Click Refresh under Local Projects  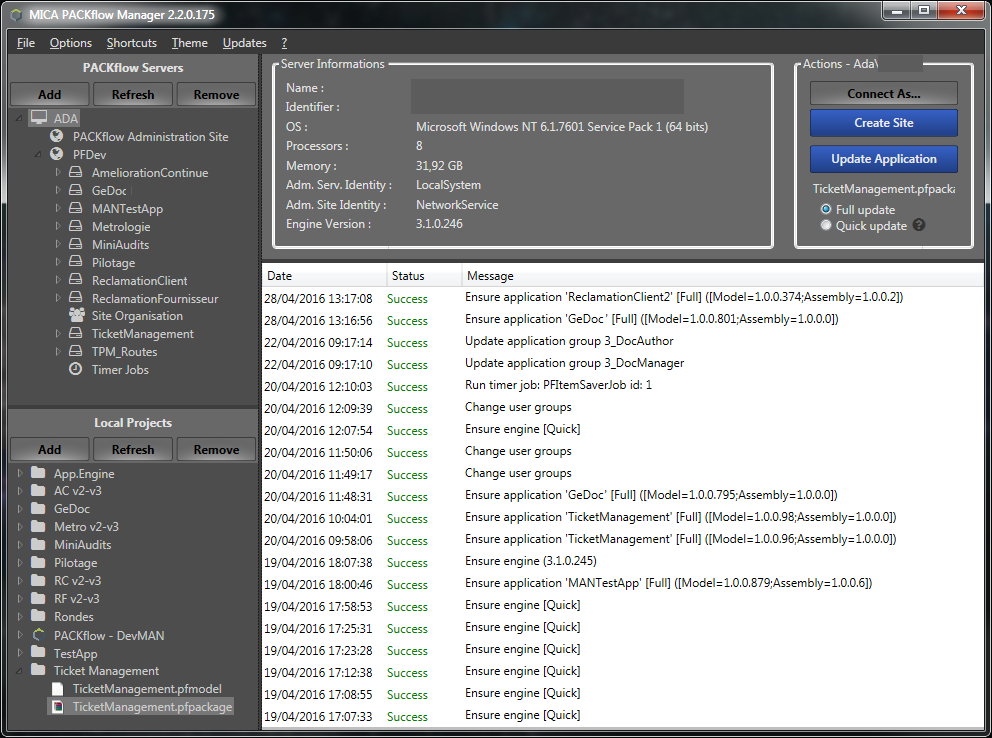pyautogui.click(x=133, y=449)
